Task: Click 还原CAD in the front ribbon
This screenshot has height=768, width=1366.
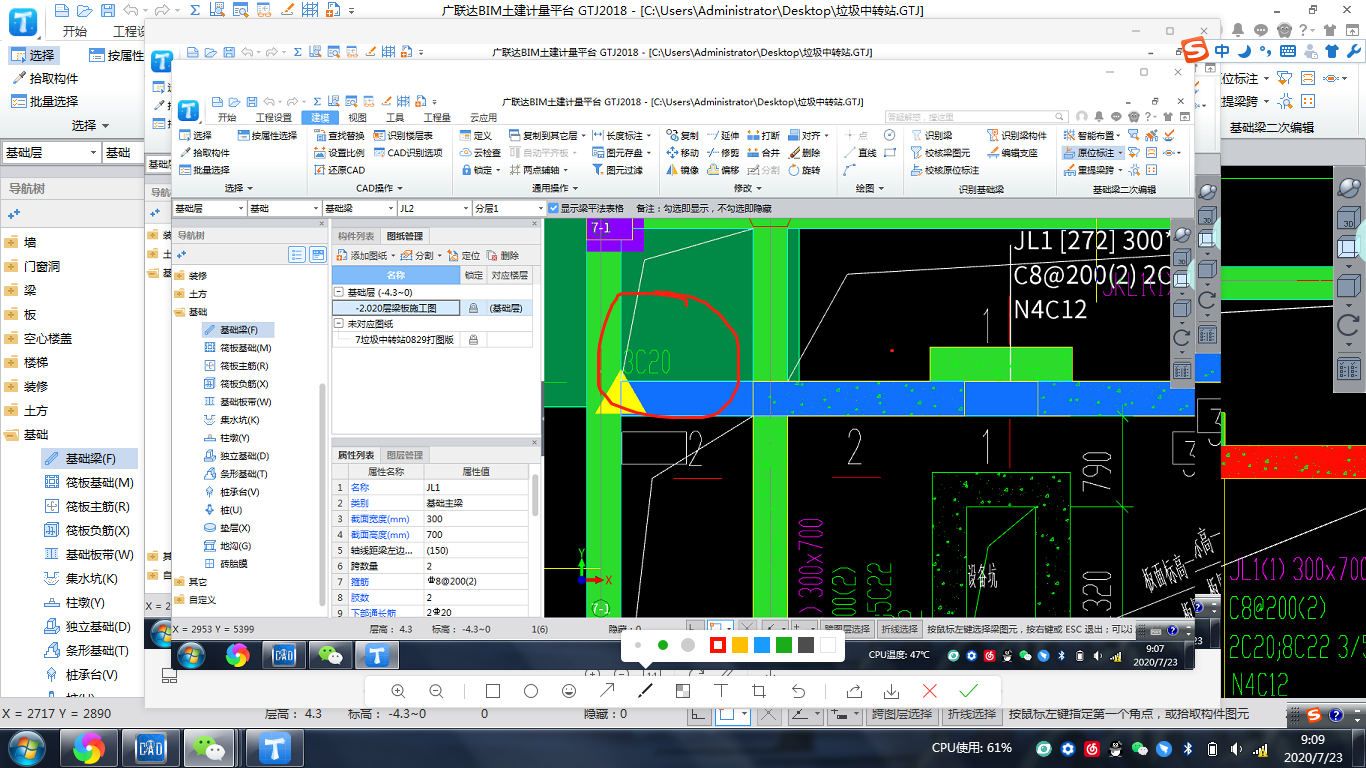Action: (339, 170)
